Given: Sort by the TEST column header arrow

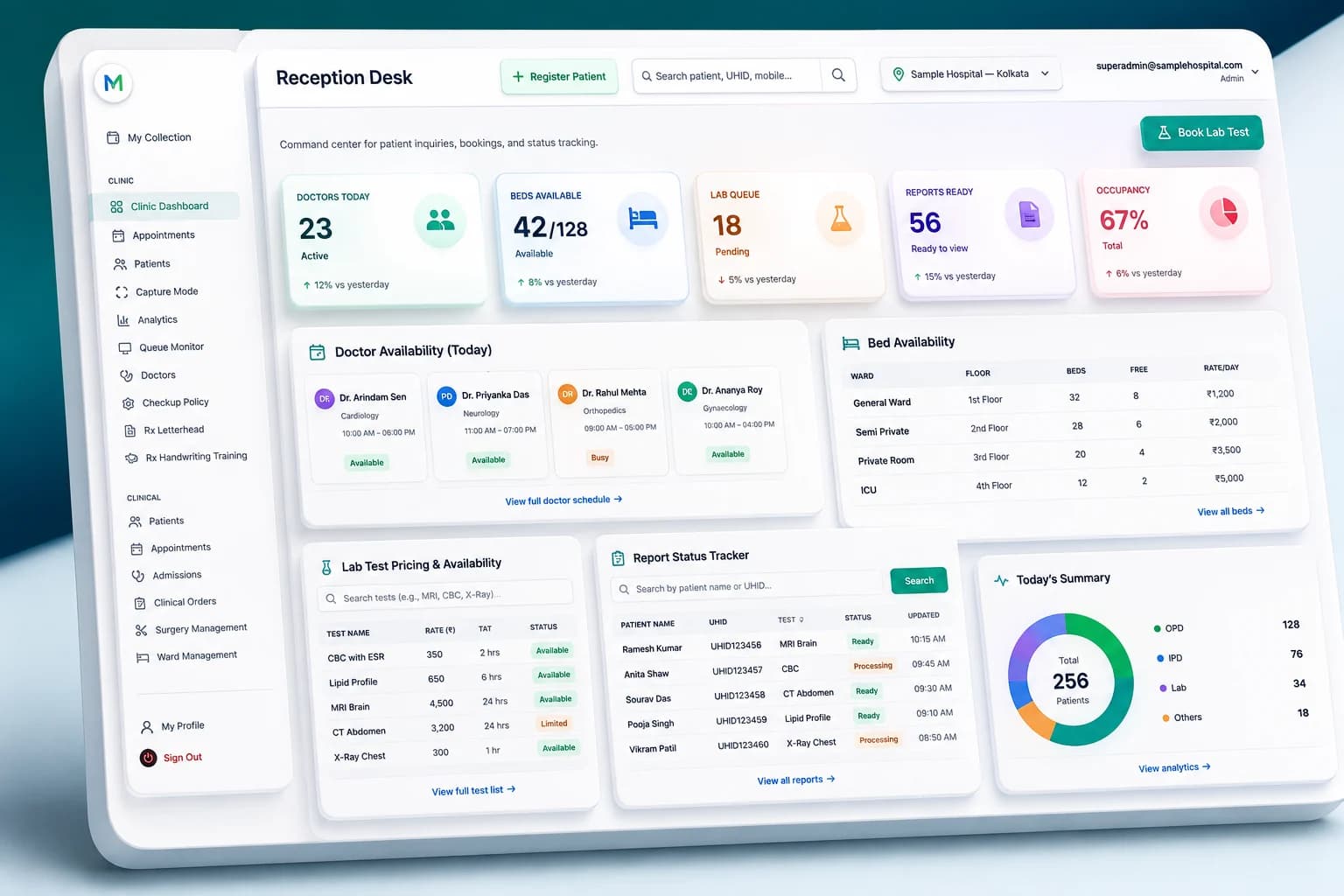Looking at the screenshot, I should point(801,619).
